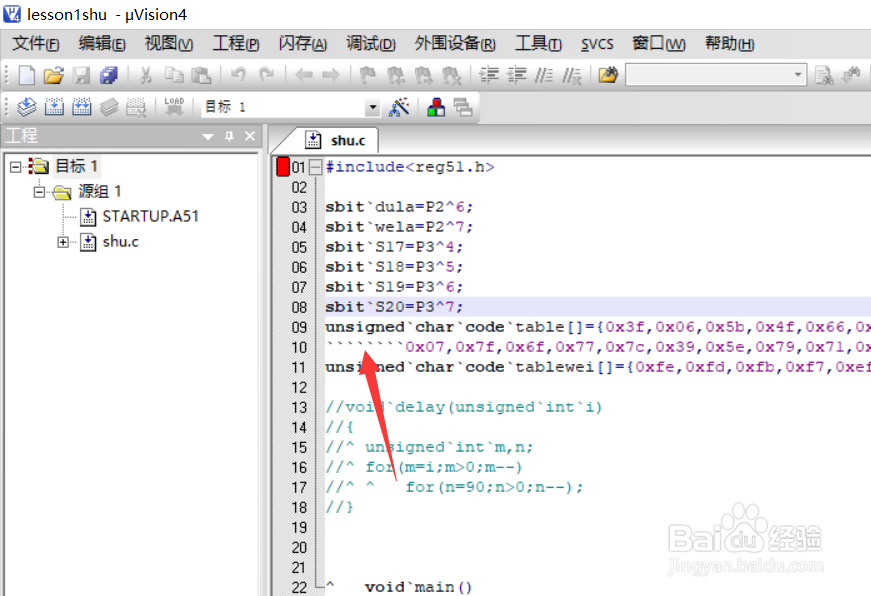Open Manage Components with the colored blocks icon
This screenshot has width=871, height=596.
(436, 107)
